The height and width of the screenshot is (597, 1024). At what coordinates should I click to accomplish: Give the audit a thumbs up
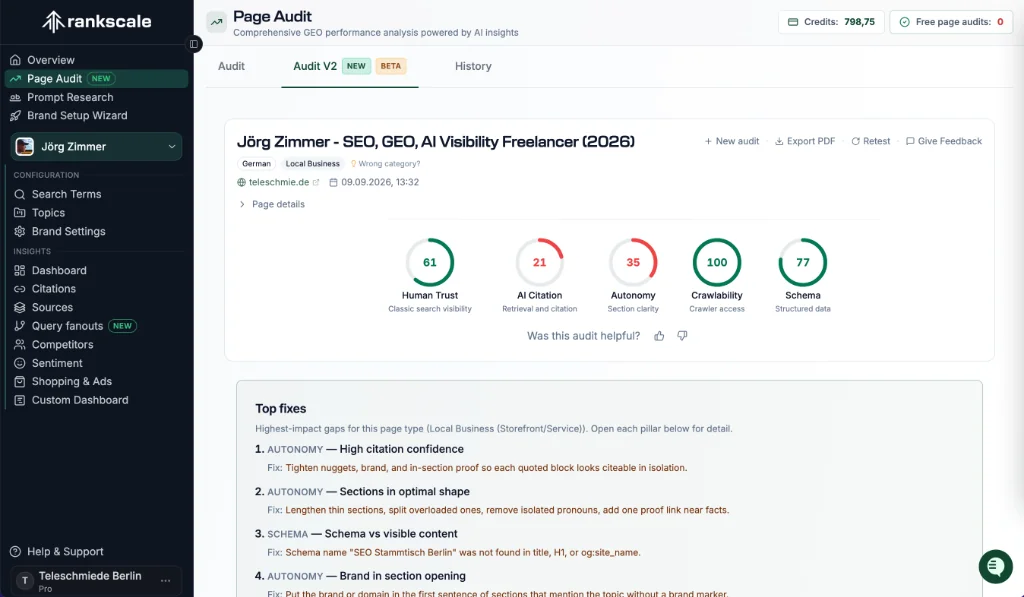[659, 336]
